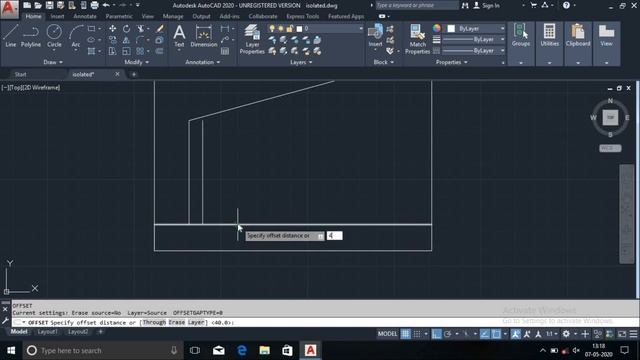Open the Parametric ribbon tab

119,16
